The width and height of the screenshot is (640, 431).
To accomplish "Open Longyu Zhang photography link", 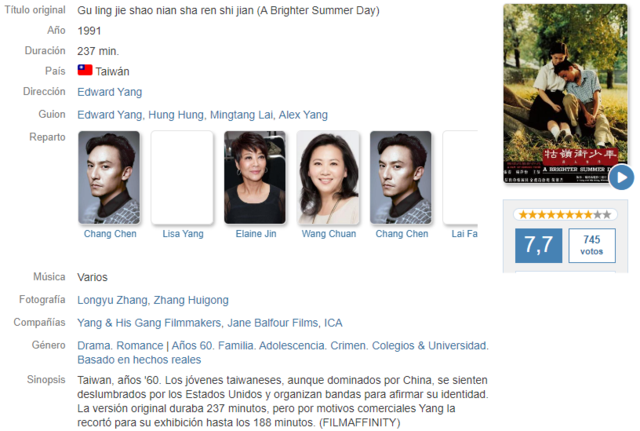I will 113,300.
